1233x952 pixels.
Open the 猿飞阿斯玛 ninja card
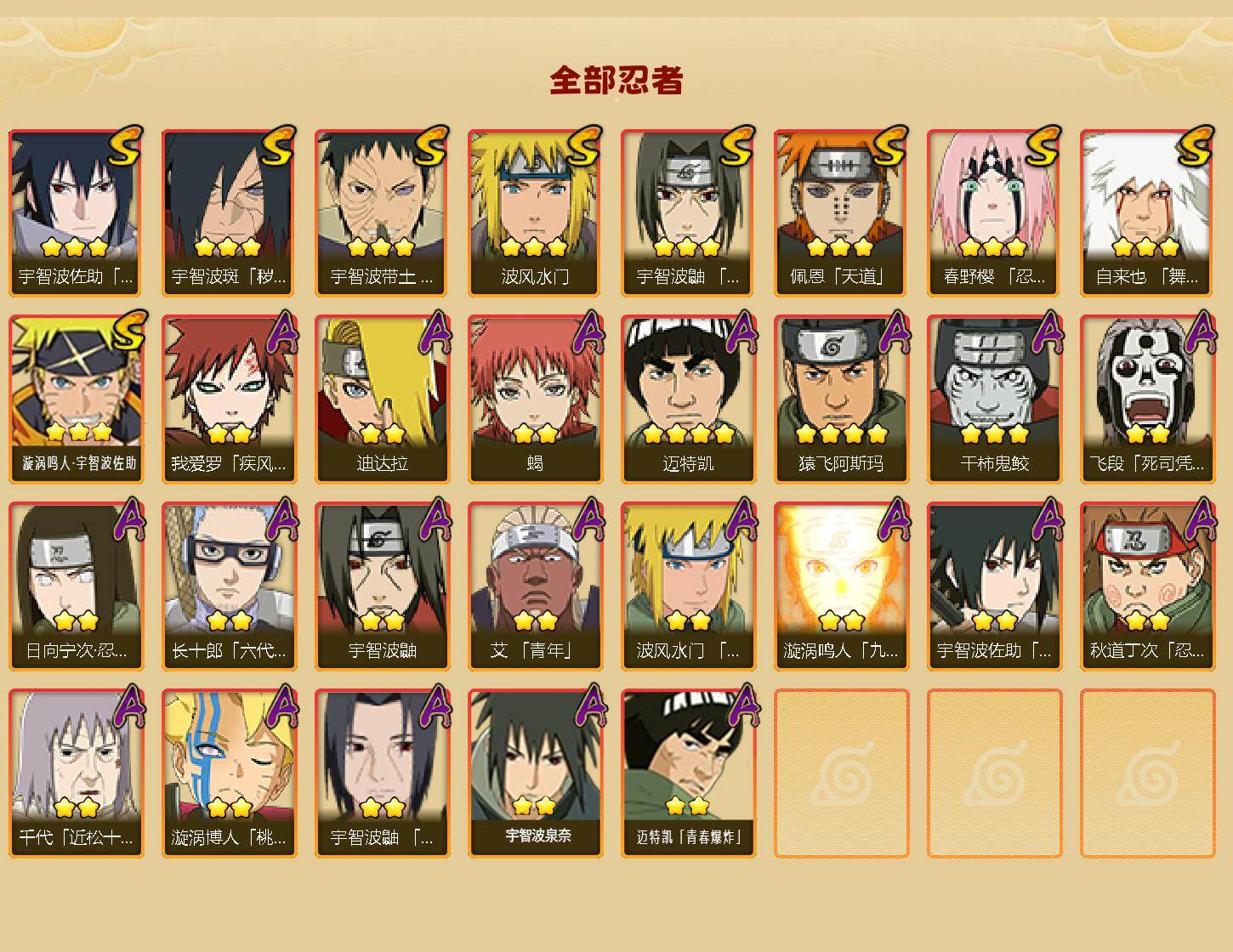841,399
